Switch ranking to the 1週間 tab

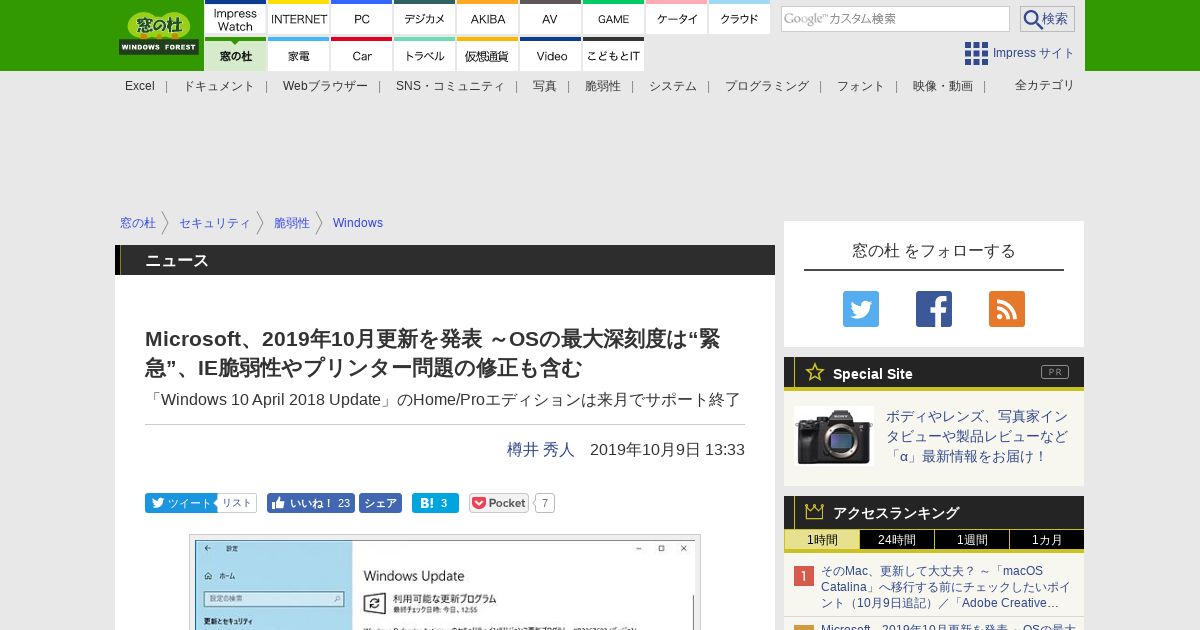coord(972,540)
